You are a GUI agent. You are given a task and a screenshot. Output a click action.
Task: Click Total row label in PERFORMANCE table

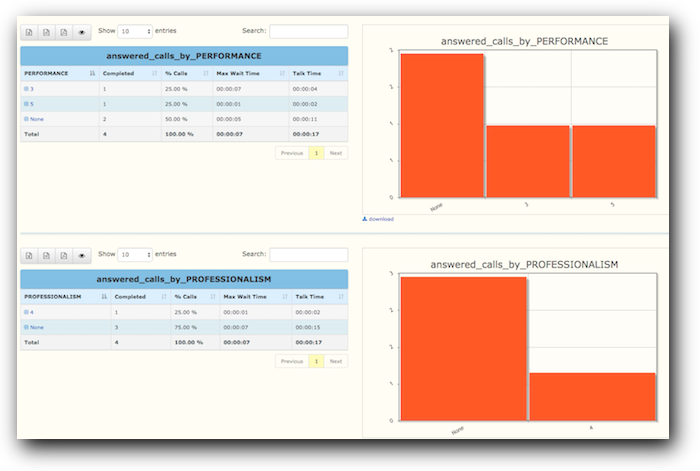32,134
